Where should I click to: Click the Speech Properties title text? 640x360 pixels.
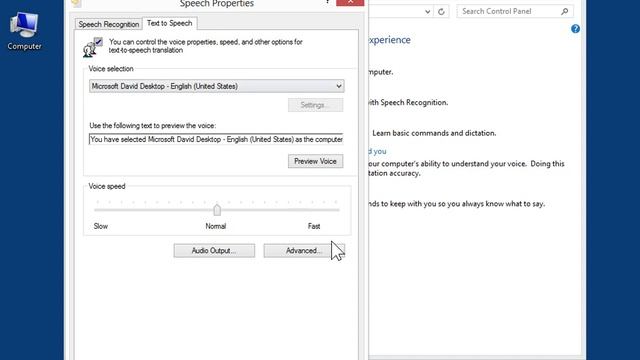[x=217, y=4]
